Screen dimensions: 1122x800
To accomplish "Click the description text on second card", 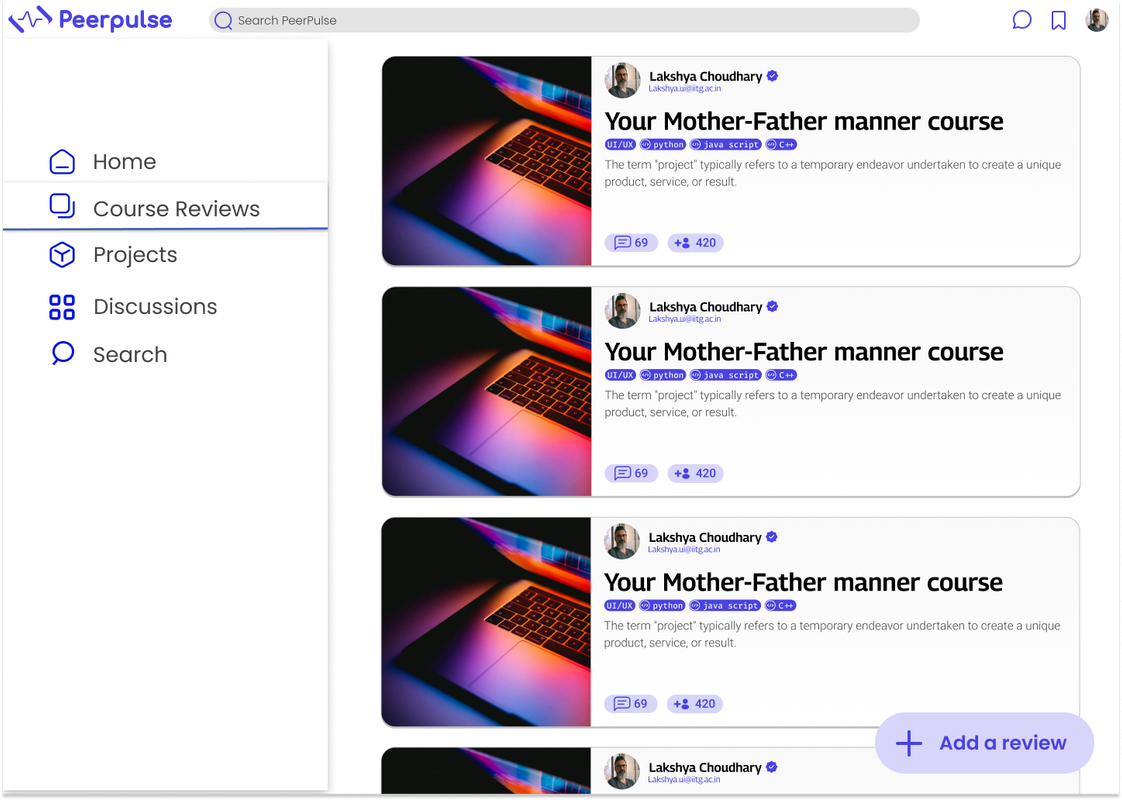I will (833, 404).
